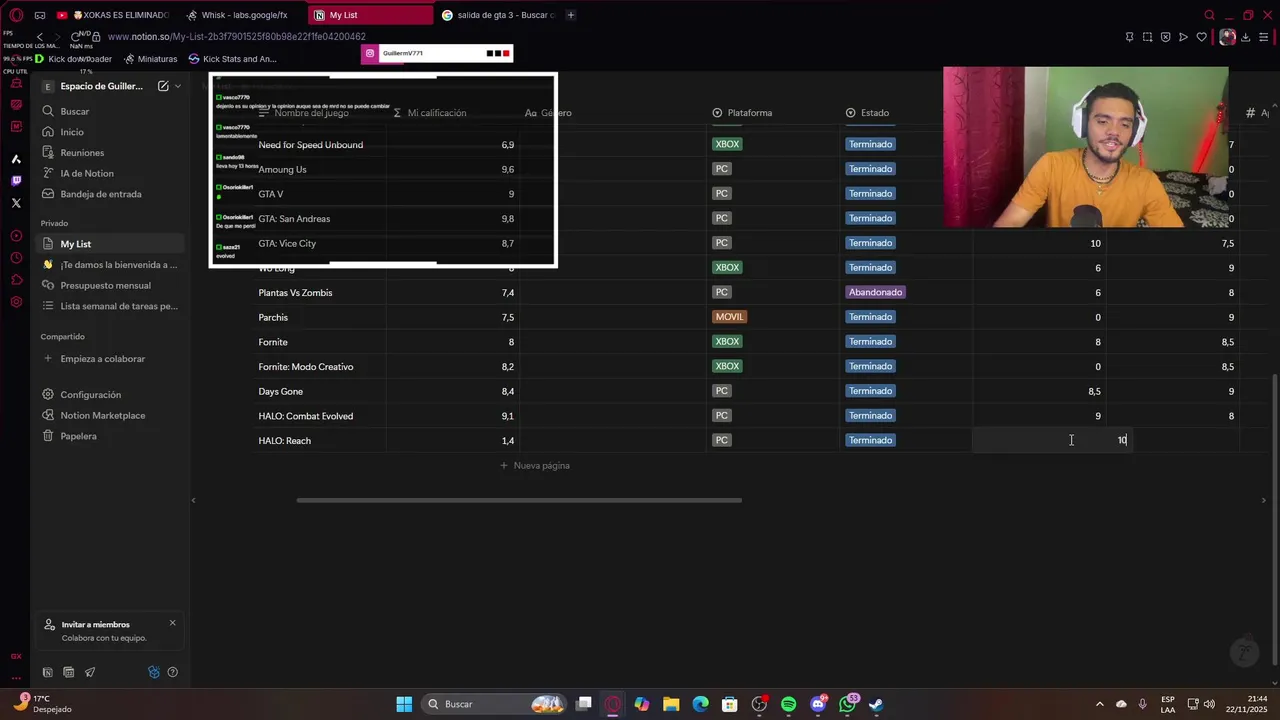The height and width of the screenshot is (720, 1280).
Task: Open Bandeja de entrada in the sidebar
Action: 110,194
